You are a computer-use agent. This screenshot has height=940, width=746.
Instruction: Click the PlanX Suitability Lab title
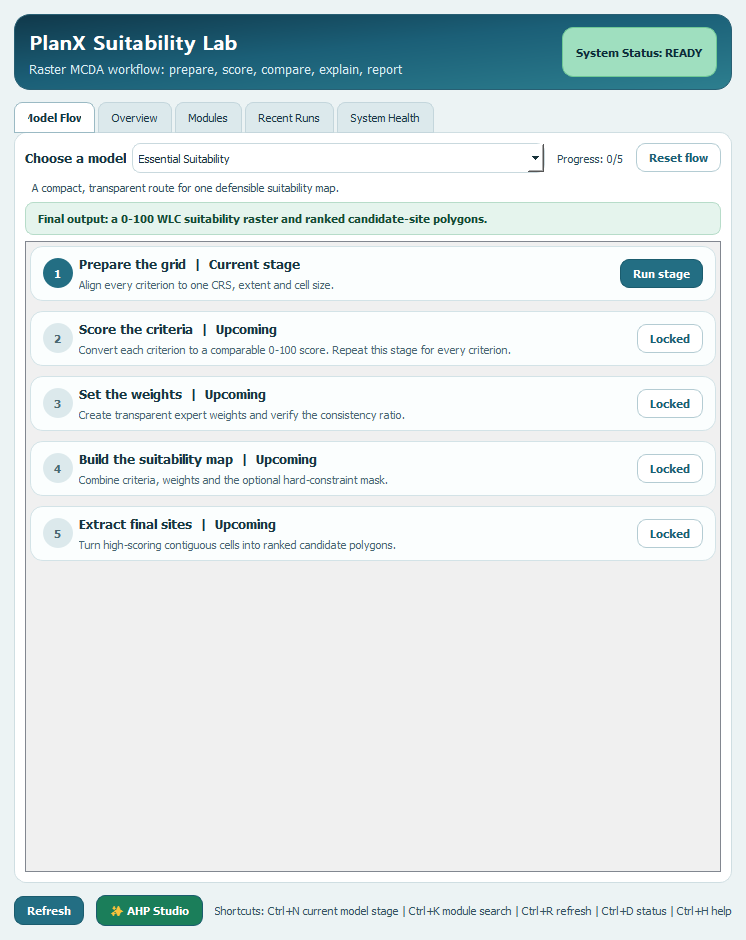(x=133, y=43)
